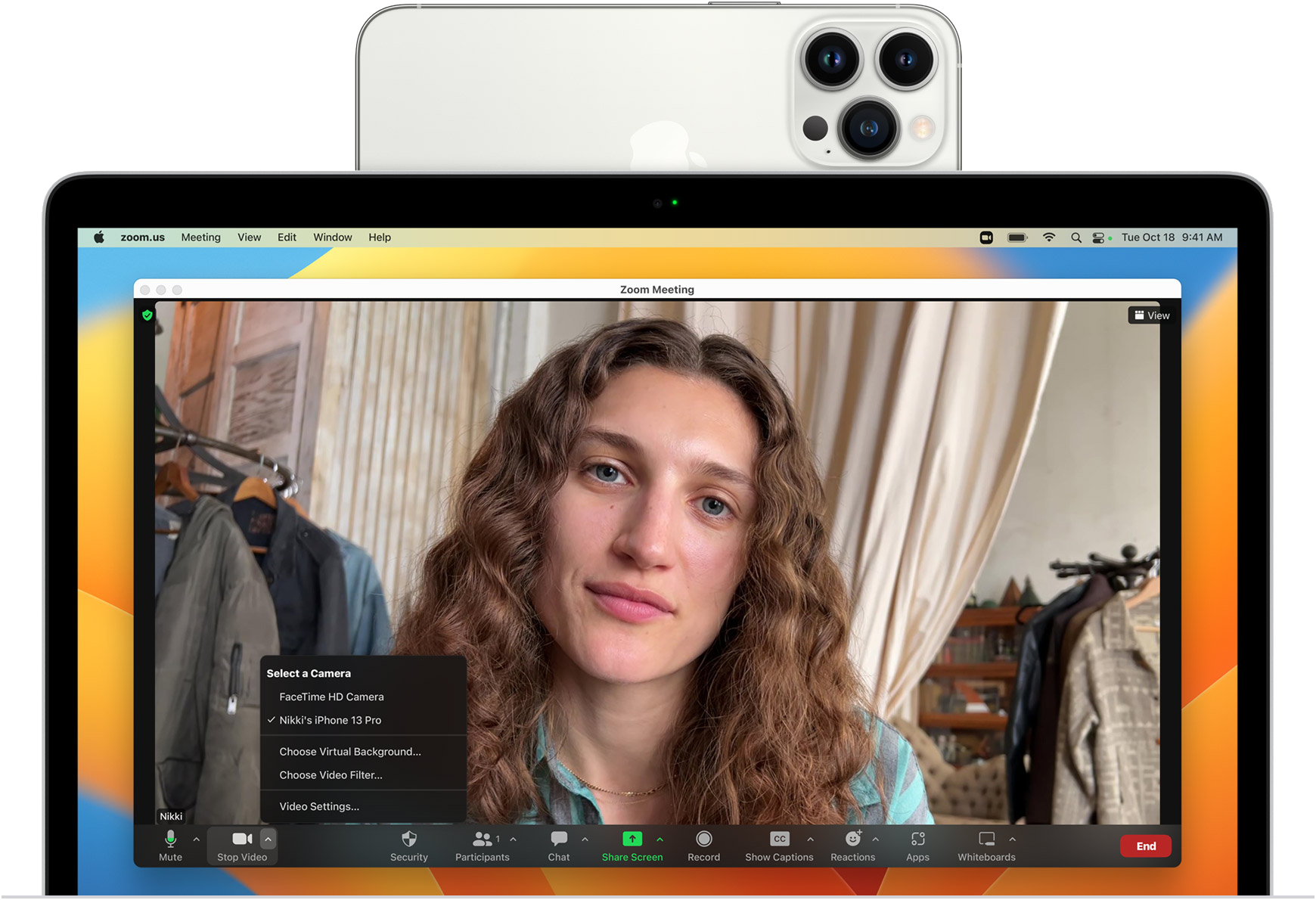Mute the microphone

click(x=170, y=839)
